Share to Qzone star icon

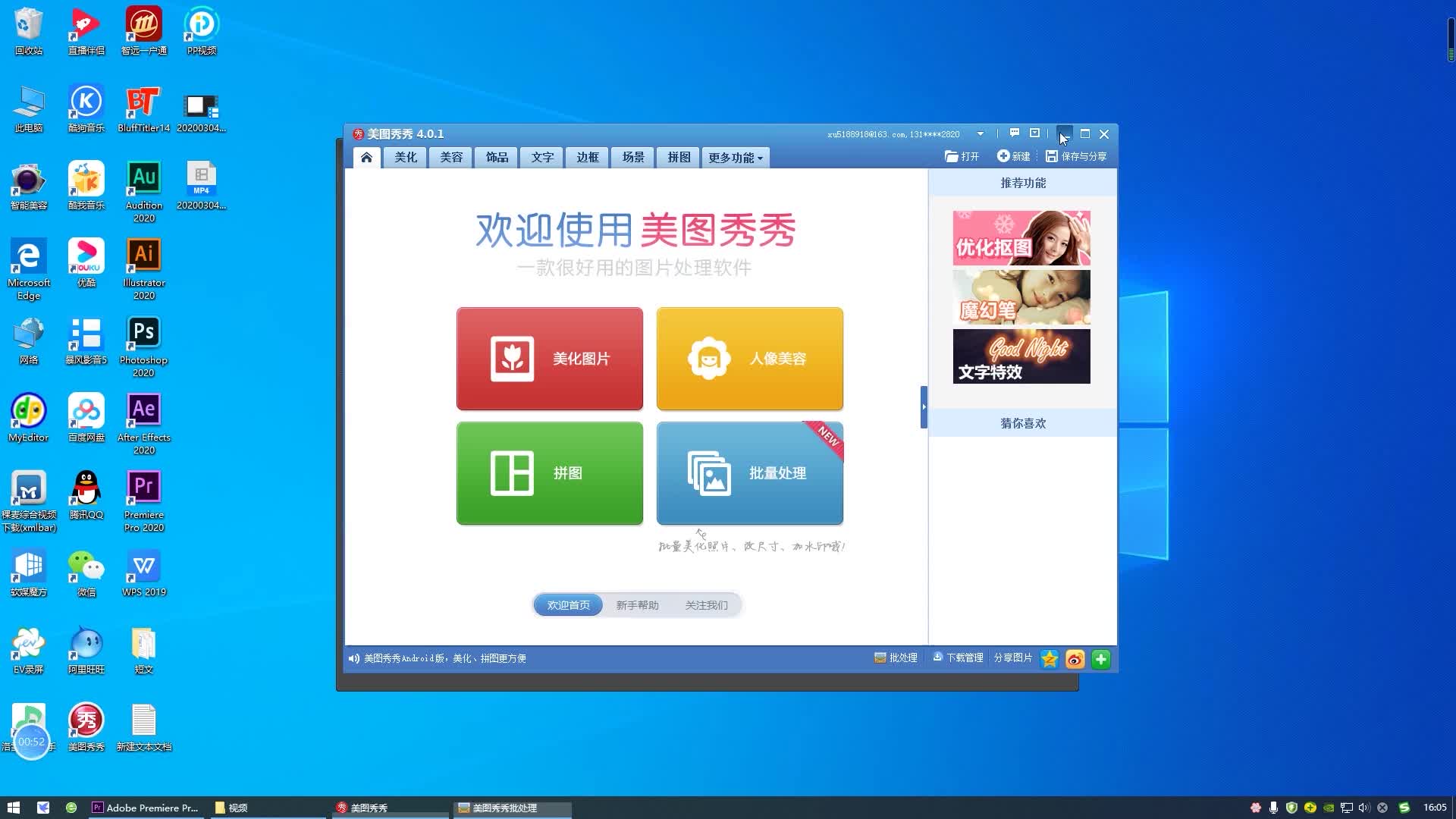pyautogui.click(x=1050, y=659)
